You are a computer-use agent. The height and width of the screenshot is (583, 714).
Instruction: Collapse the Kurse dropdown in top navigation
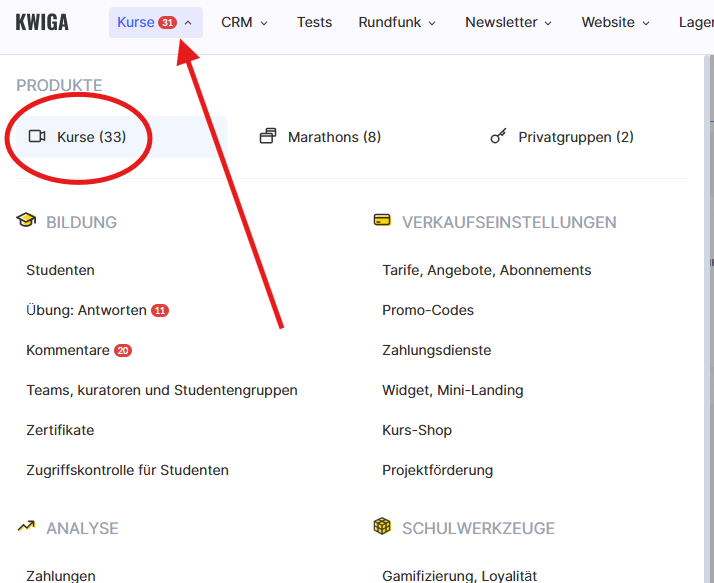tap(156, 22)
